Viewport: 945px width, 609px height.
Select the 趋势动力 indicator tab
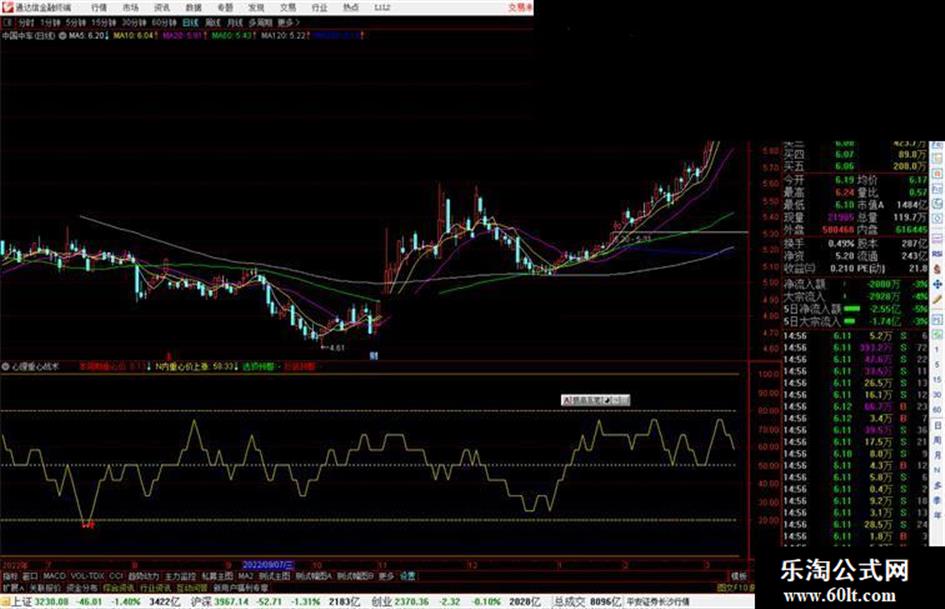point(143,576)
